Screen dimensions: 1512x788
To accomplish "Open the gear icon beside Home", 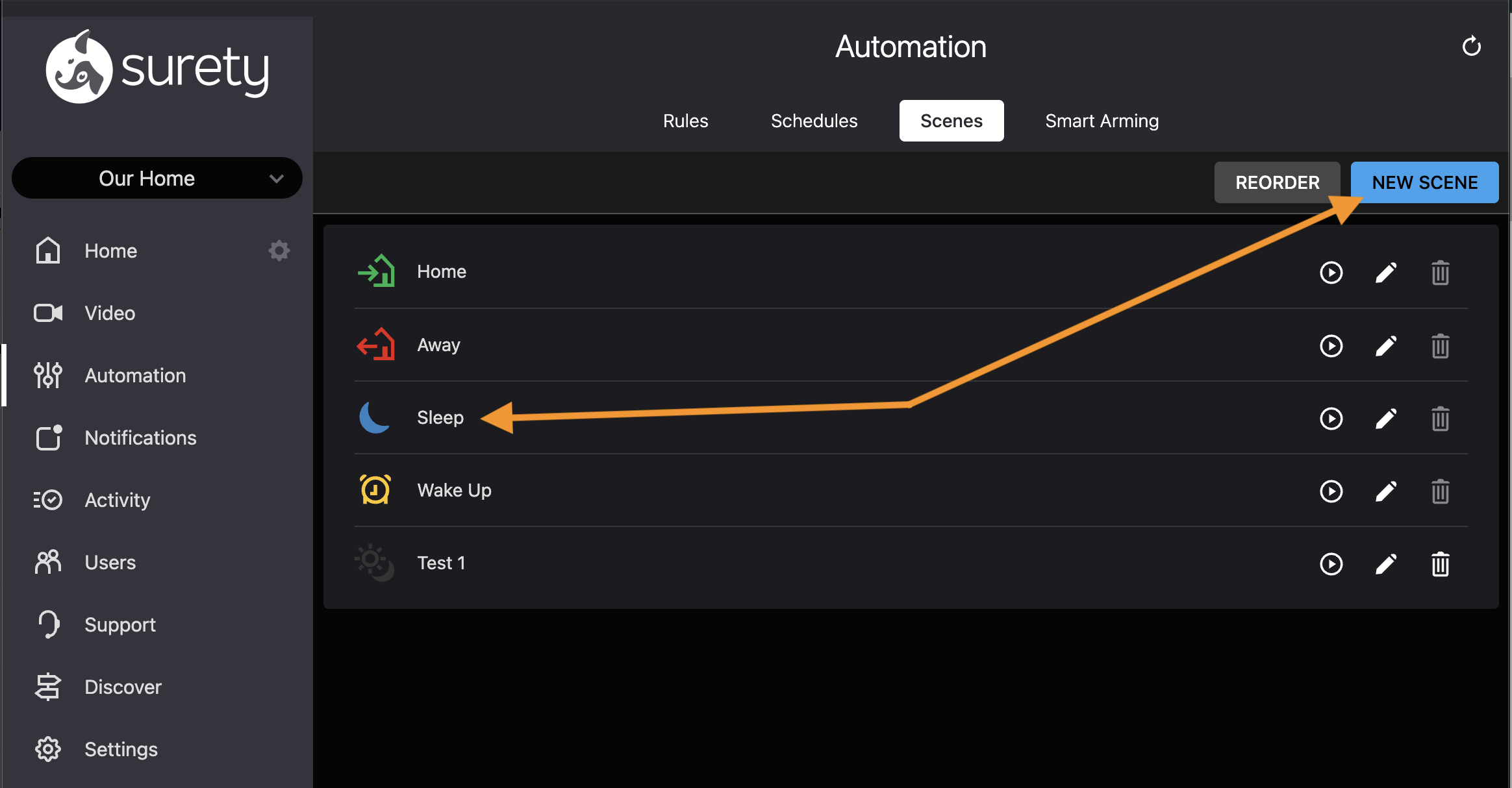I will coord(279,251).
